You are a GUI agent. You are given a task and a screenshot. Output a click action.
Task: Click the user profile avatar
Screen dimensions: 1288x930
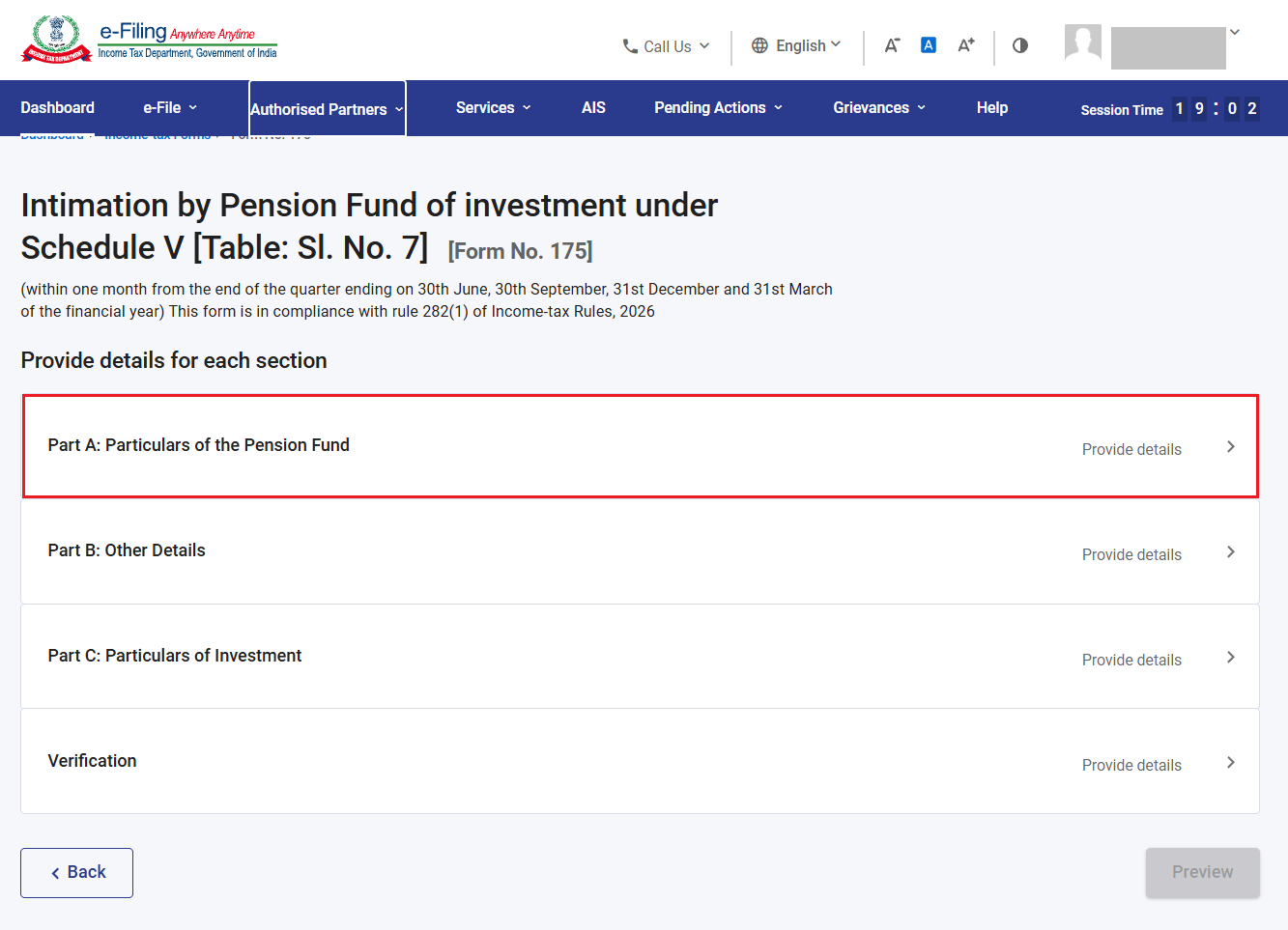1083,42
